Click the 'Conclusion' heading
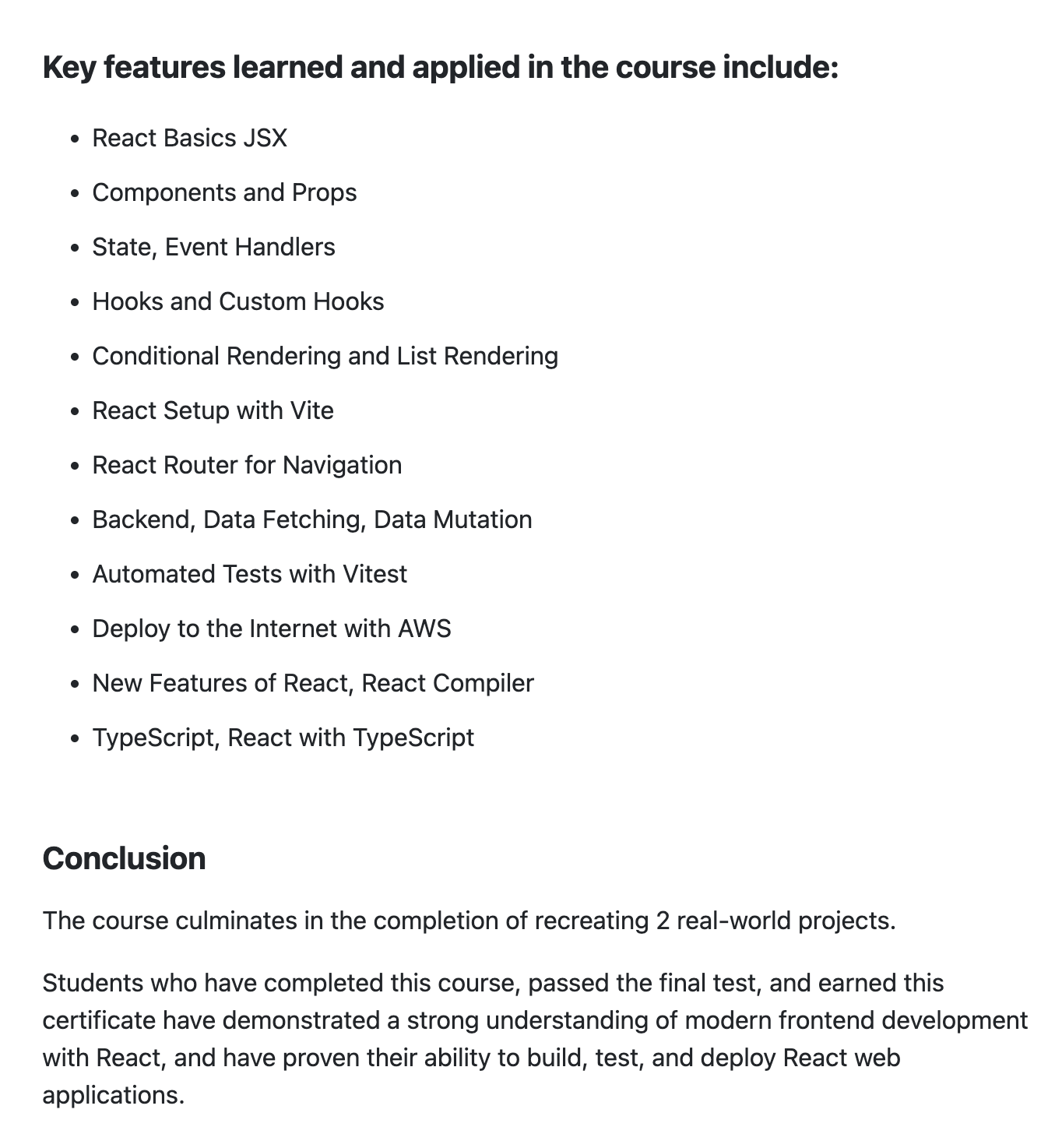The image size is (1048, 1148). (124, 858)
